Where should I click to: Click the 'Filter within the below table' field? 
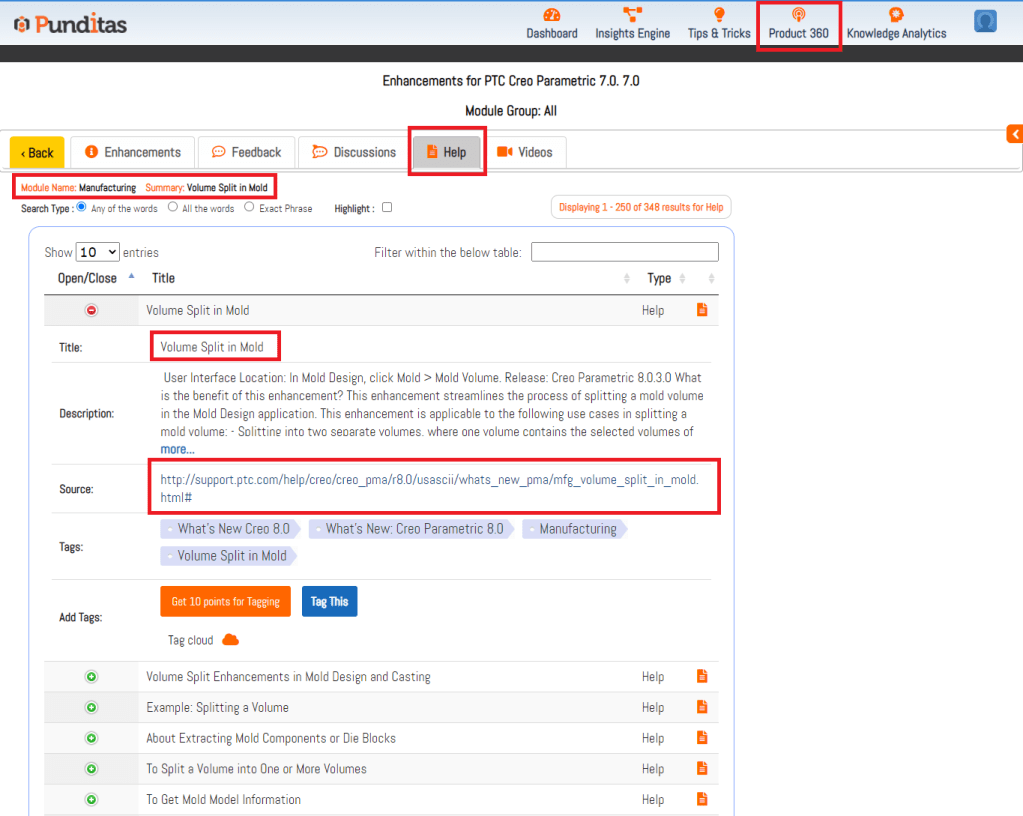click(624, 252)
